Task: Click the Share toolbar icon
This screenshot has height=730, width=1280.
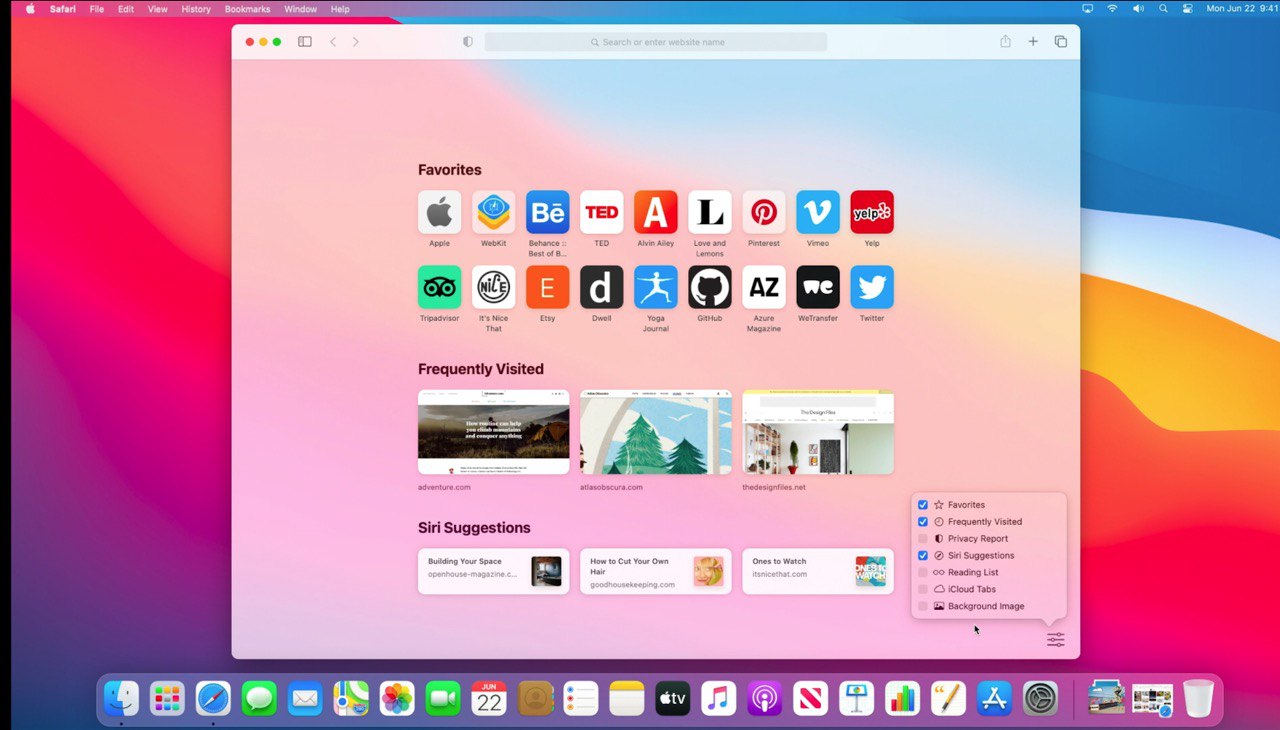Action: click(x=1005, y=41)
